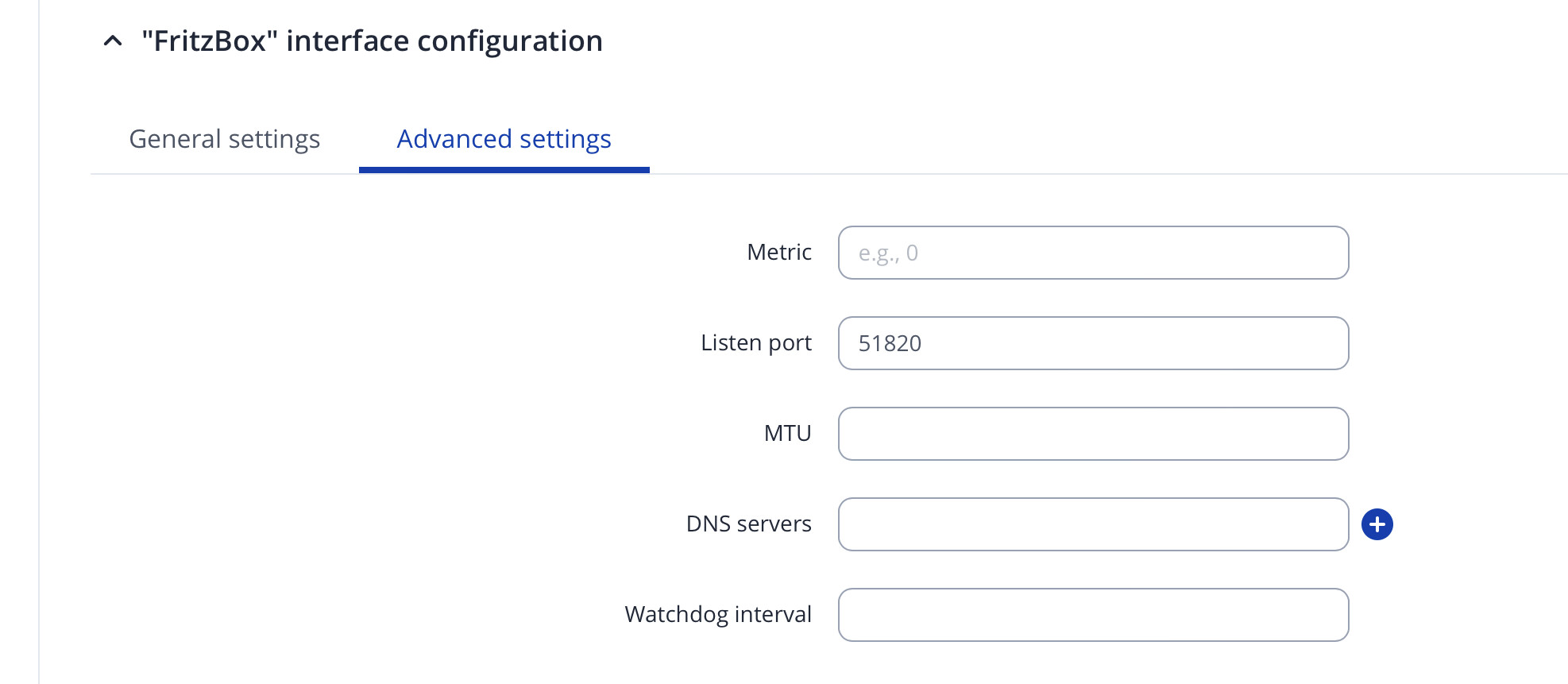Click the Listen port label

click(755, 343)
